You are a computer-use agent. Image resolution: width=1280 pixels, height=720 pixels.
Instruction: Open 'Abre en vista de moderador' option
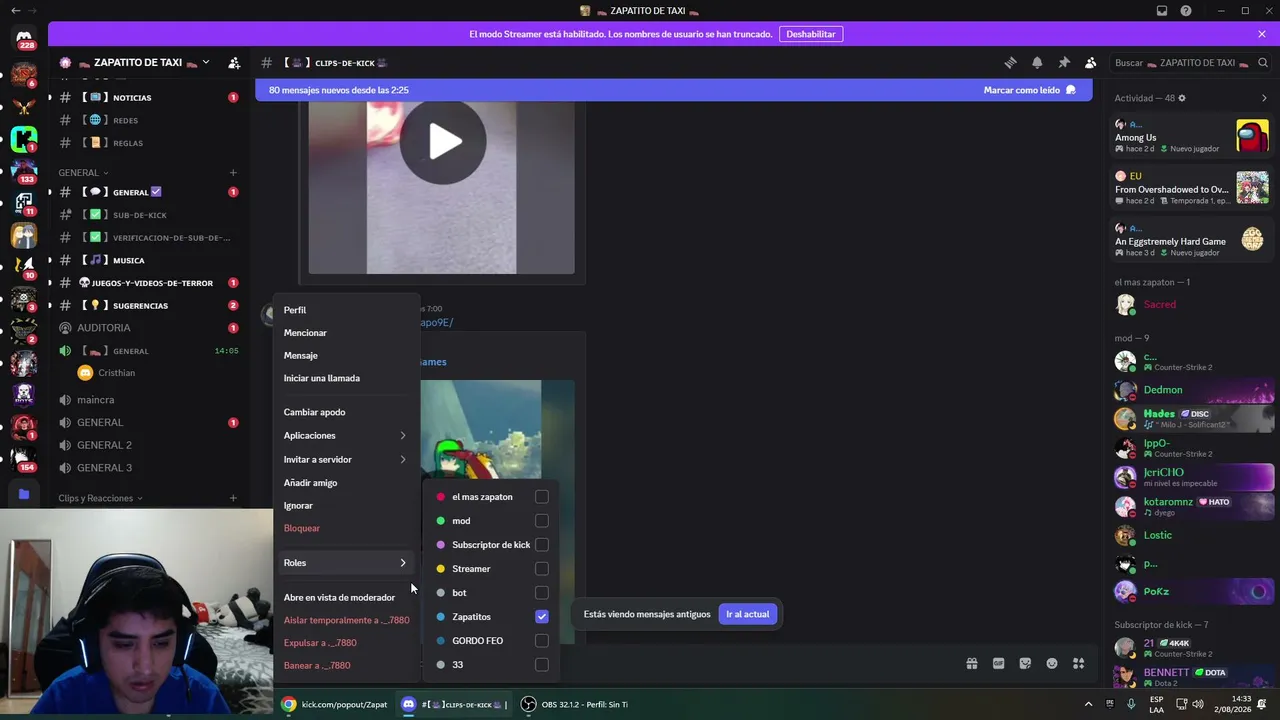[x=345, y=598]
